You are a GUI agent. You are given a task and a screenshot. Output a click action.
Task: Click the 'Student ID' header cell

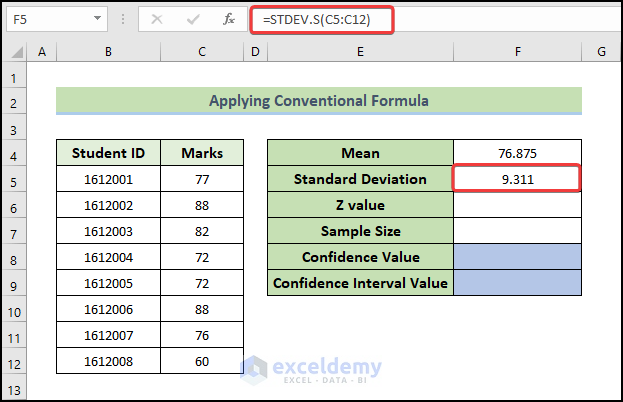(108, 153)
